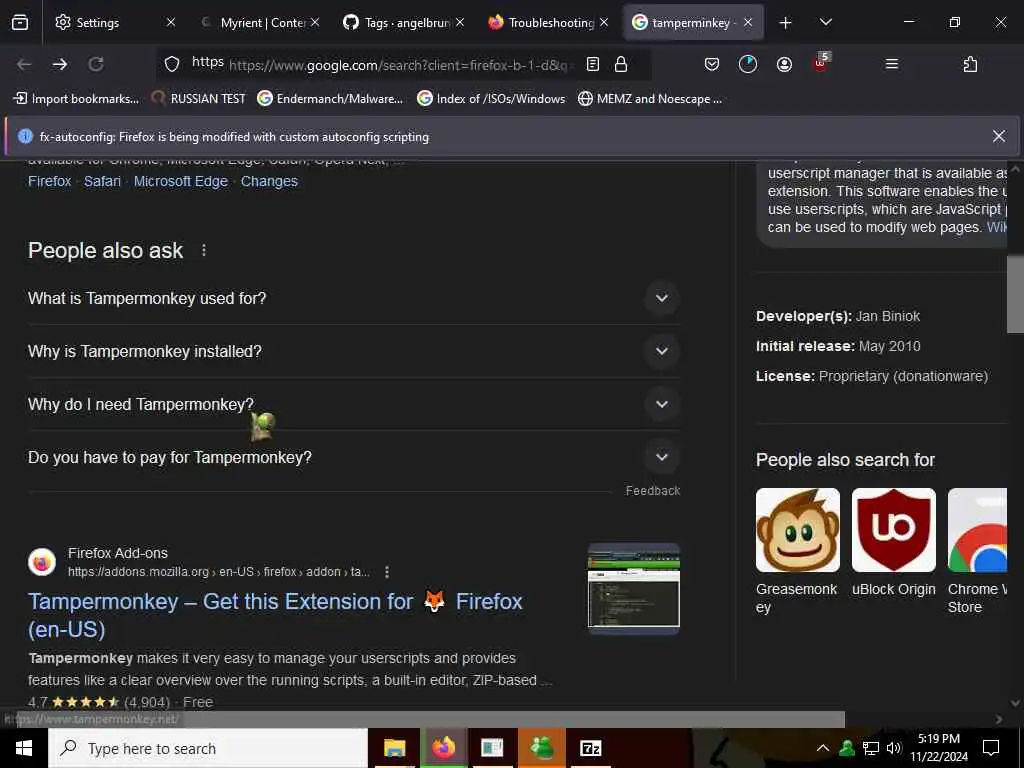
Task: Click the Jan Biniok developer link
Action: (x=888, y=316)
